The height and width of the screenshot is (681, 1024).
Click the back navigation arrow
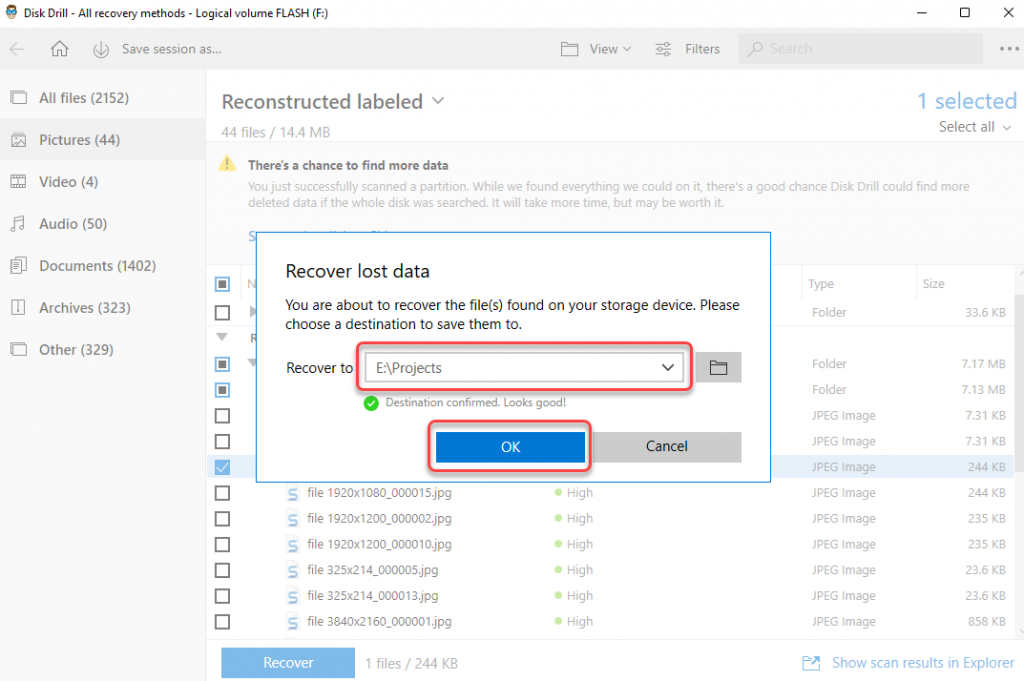[16, 48]
